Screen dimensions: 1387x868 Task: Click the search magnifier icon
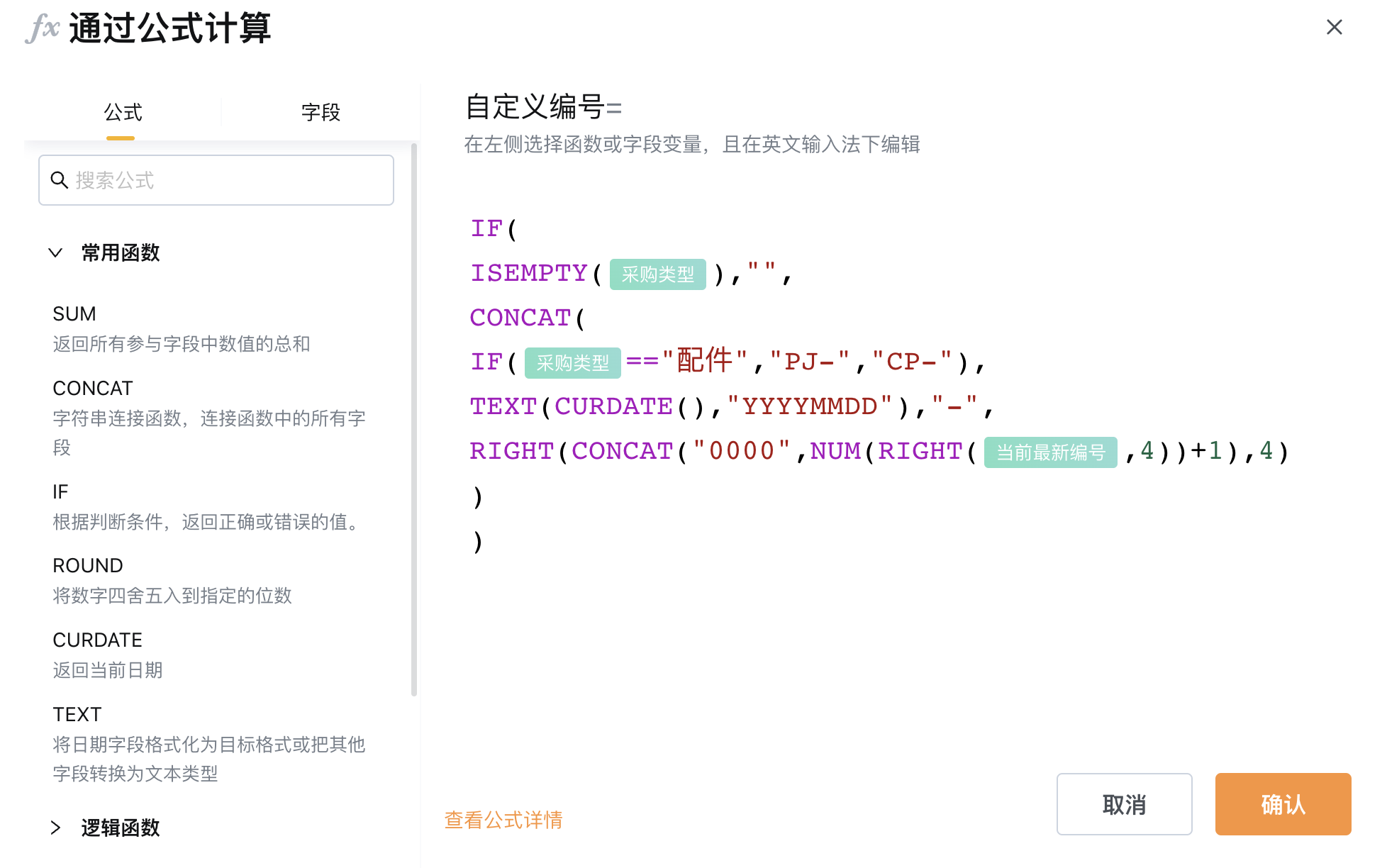click(60, 180)
